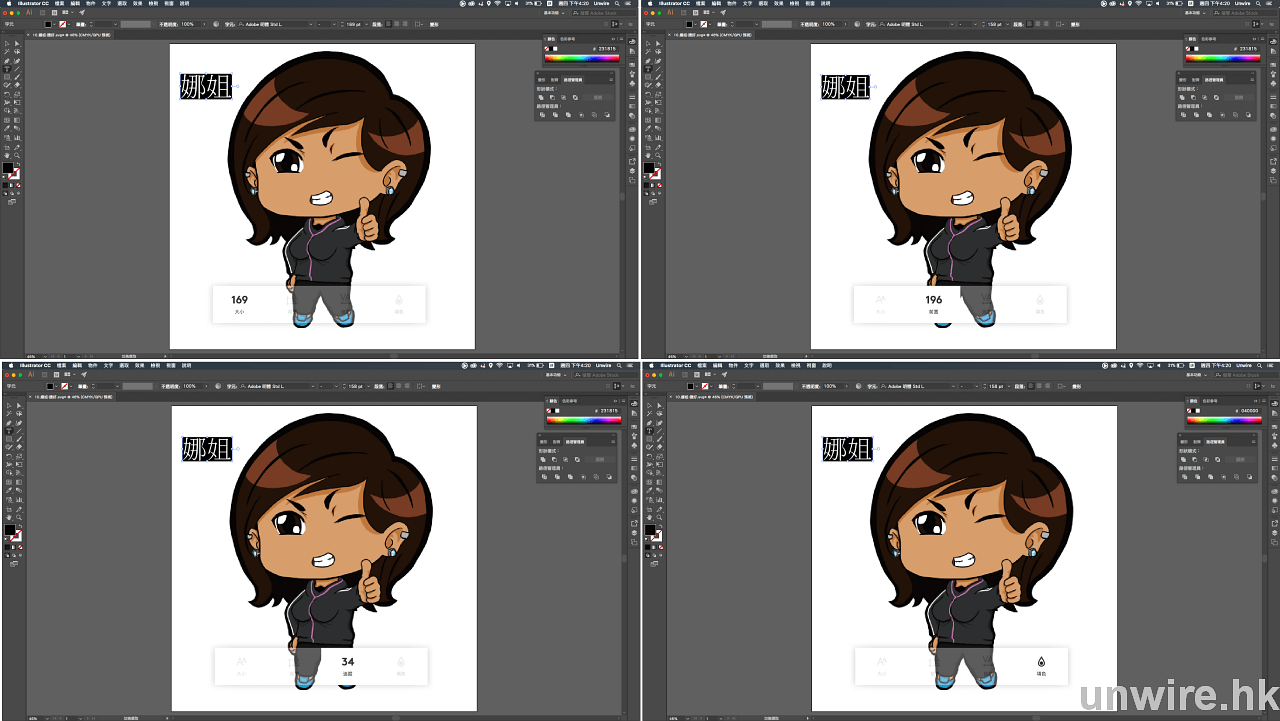Pick the Zoom tool in the window showing 34
1280x721 pixels.
pos(19,517)
